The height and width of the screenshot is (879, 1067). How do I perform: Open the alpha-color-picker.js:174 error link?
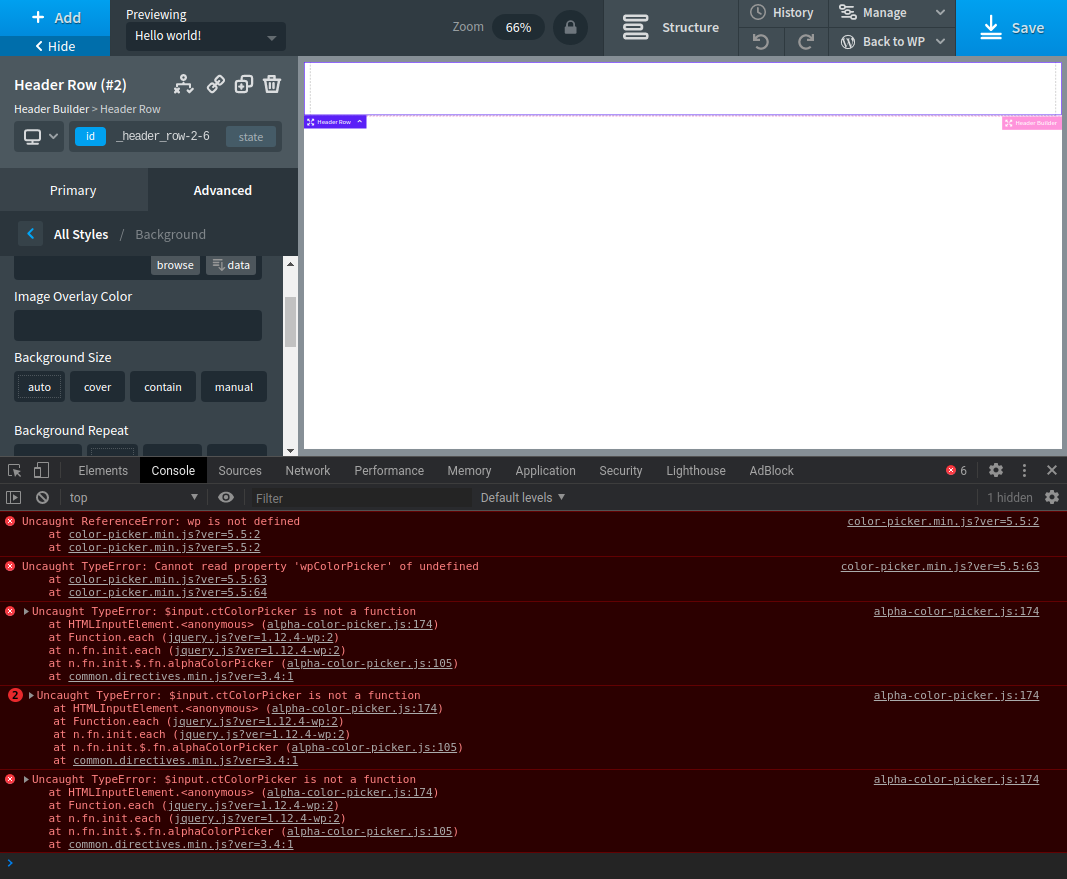[x=956, y=611]
